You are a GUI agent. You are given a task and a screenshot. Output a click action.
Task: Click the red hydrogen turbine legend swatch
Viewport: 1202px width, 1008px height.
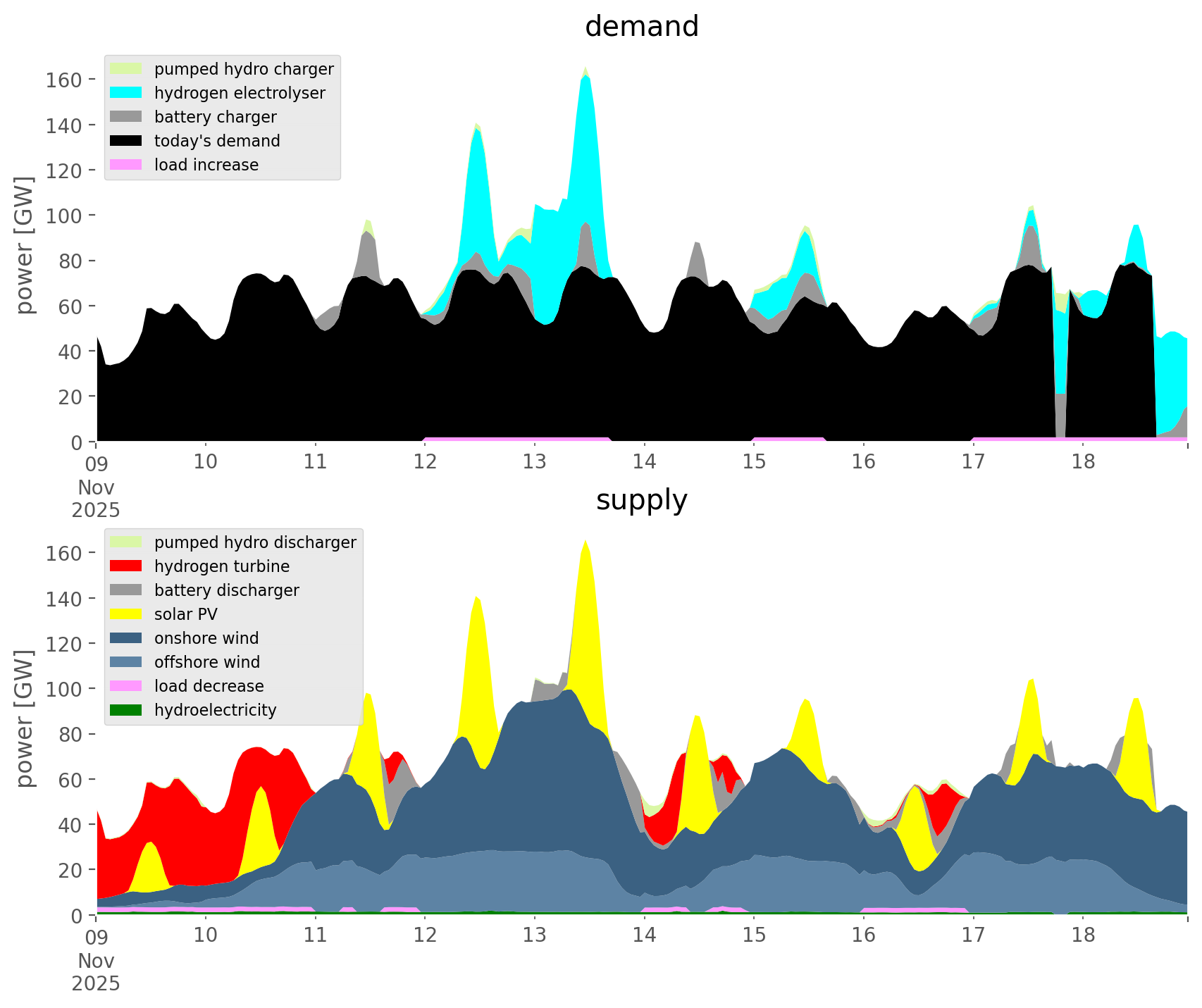[x=126, y=566]
